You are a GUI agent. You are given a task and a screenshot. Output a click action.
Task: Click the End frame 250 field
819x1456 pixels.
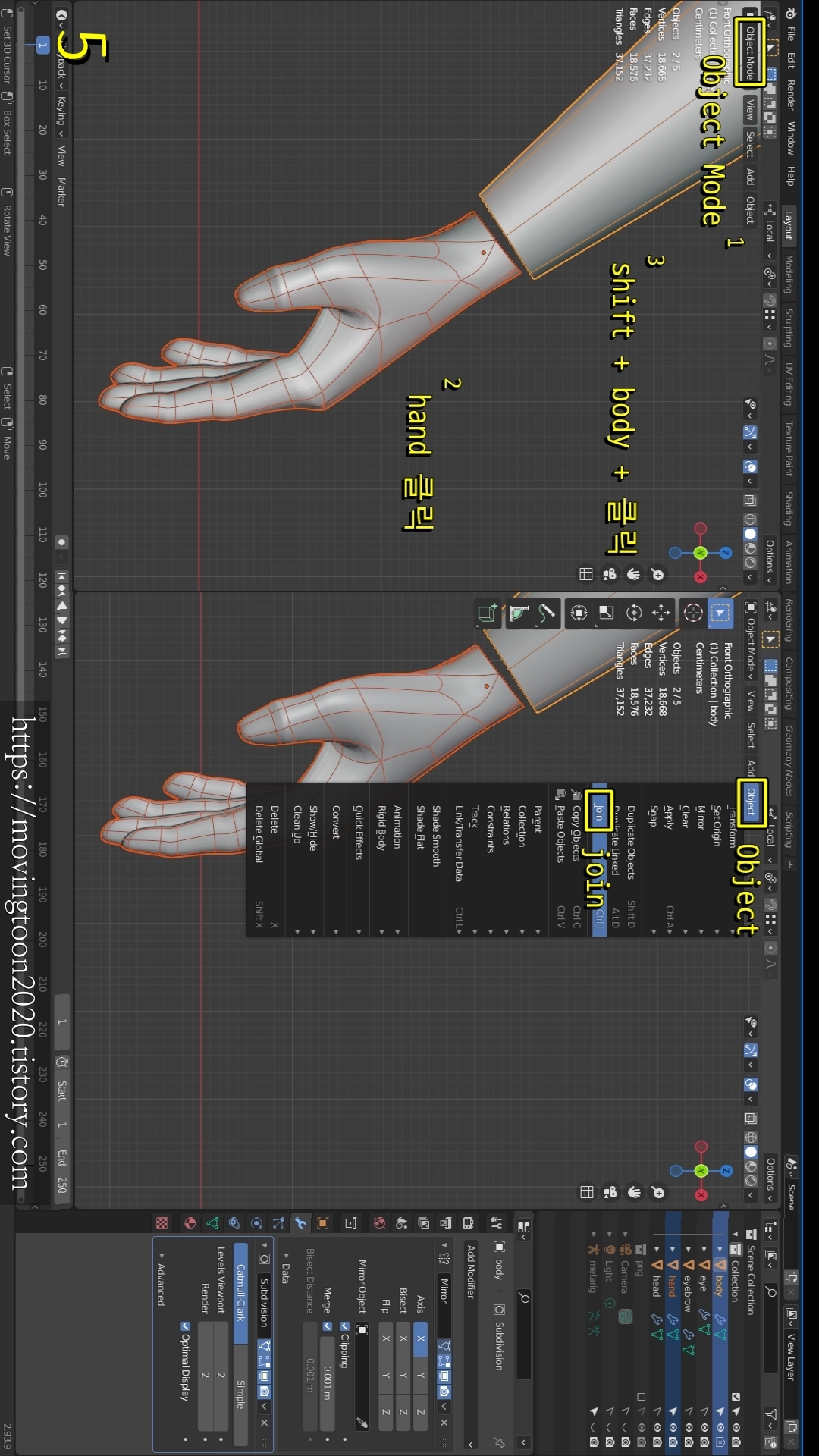click(x=61, y=1172)
